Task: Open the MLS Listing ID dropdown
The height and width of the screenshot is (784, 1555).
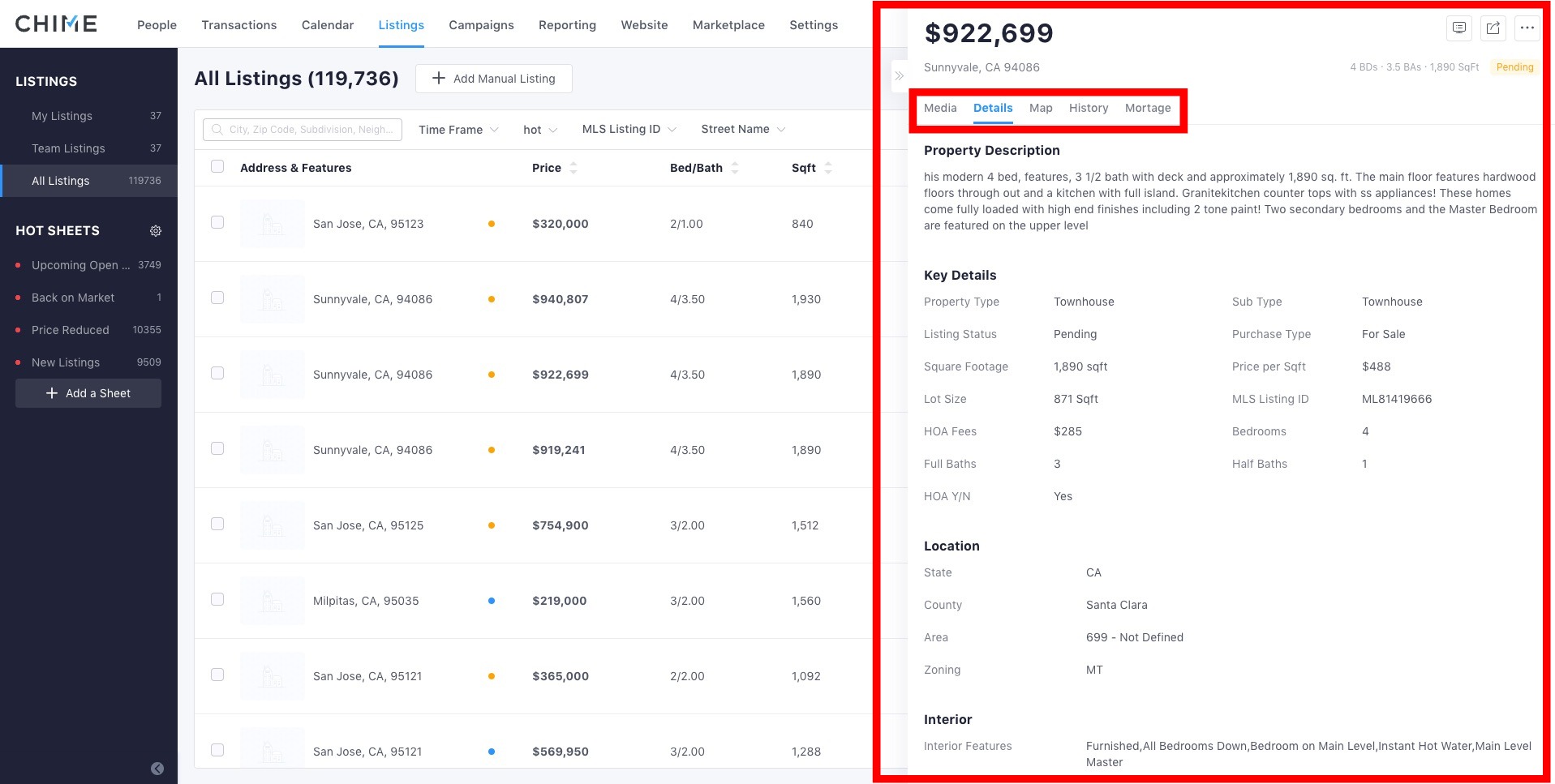Action: pyautogui.click(x=629, y=130)
